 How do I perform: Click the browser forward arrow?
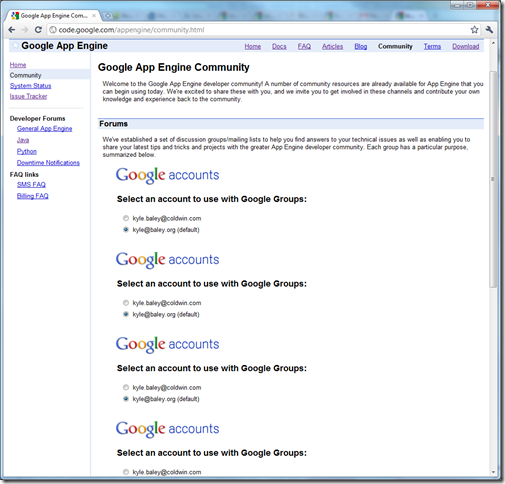(x=25, y=30)
